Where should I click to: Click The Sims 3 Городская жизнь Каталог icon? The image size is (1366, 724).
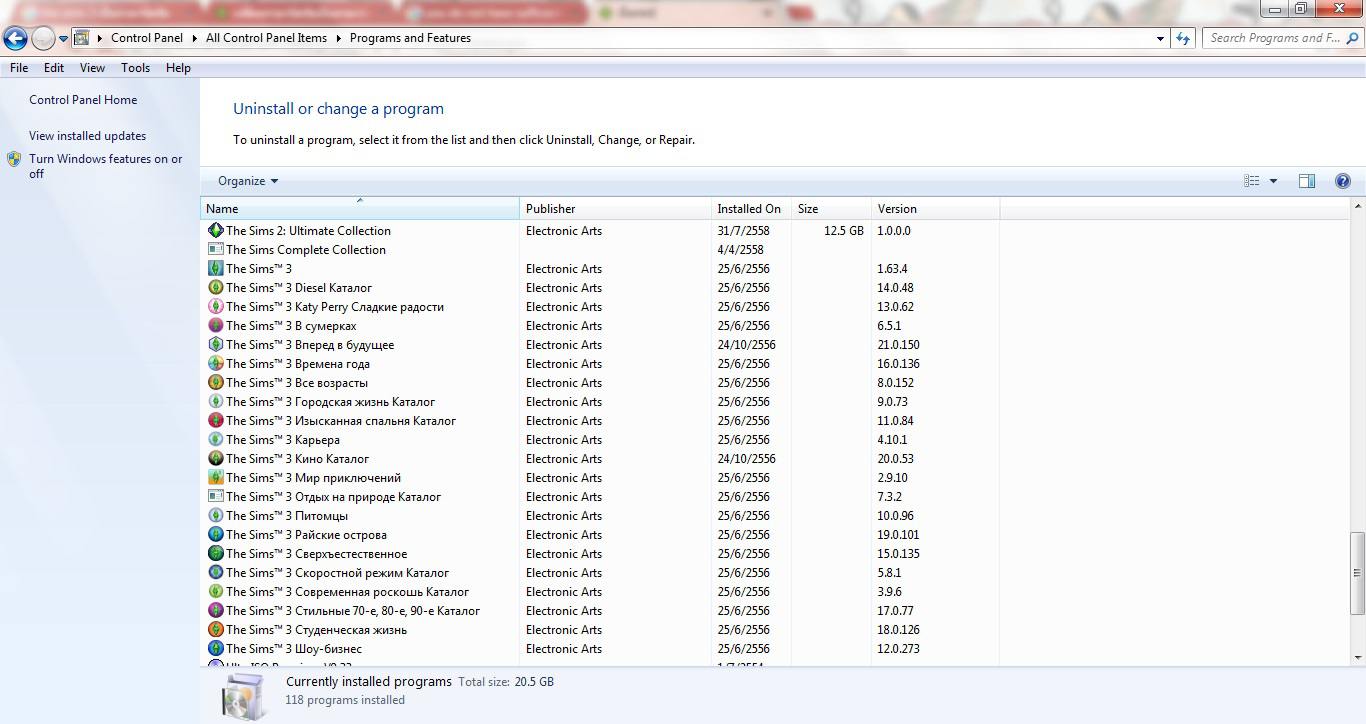[x=215, y=401]
